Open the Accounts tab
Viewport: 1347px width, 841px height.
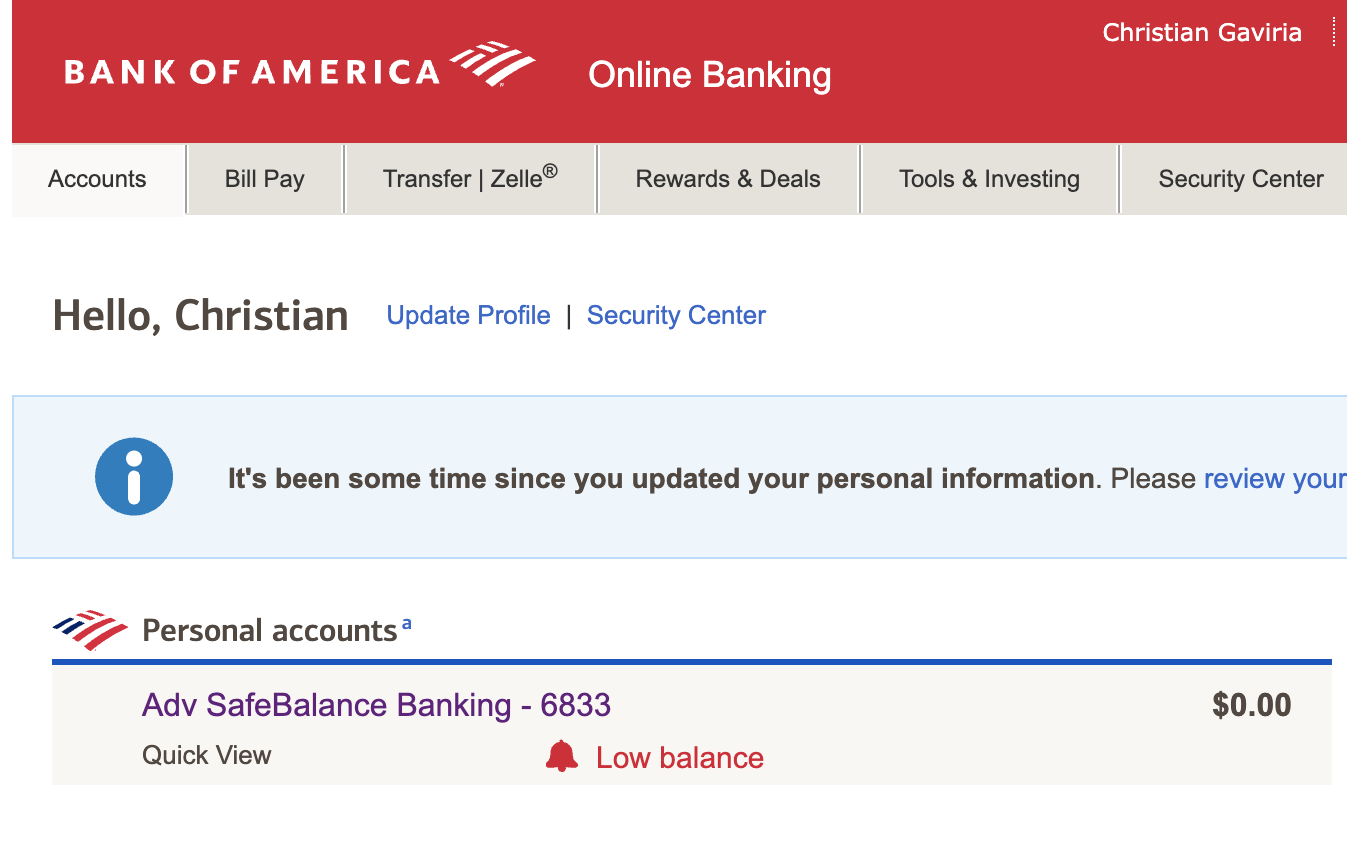[97, 179]
